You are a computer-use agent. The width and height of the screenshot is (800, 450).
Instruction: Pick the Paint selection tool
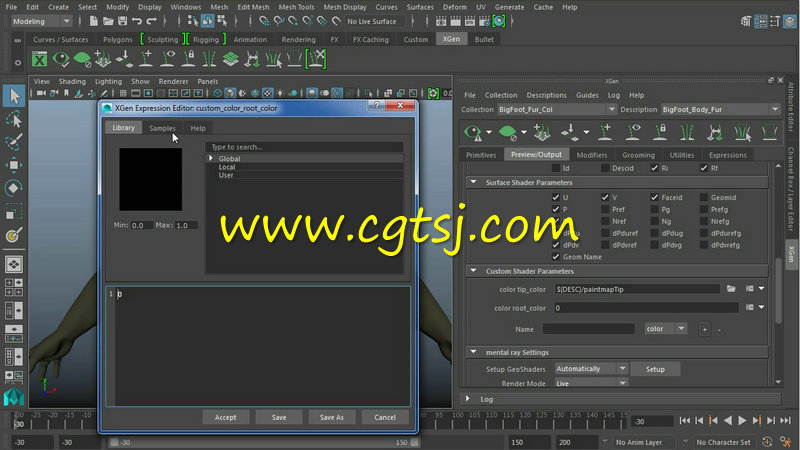click(14, 142)
